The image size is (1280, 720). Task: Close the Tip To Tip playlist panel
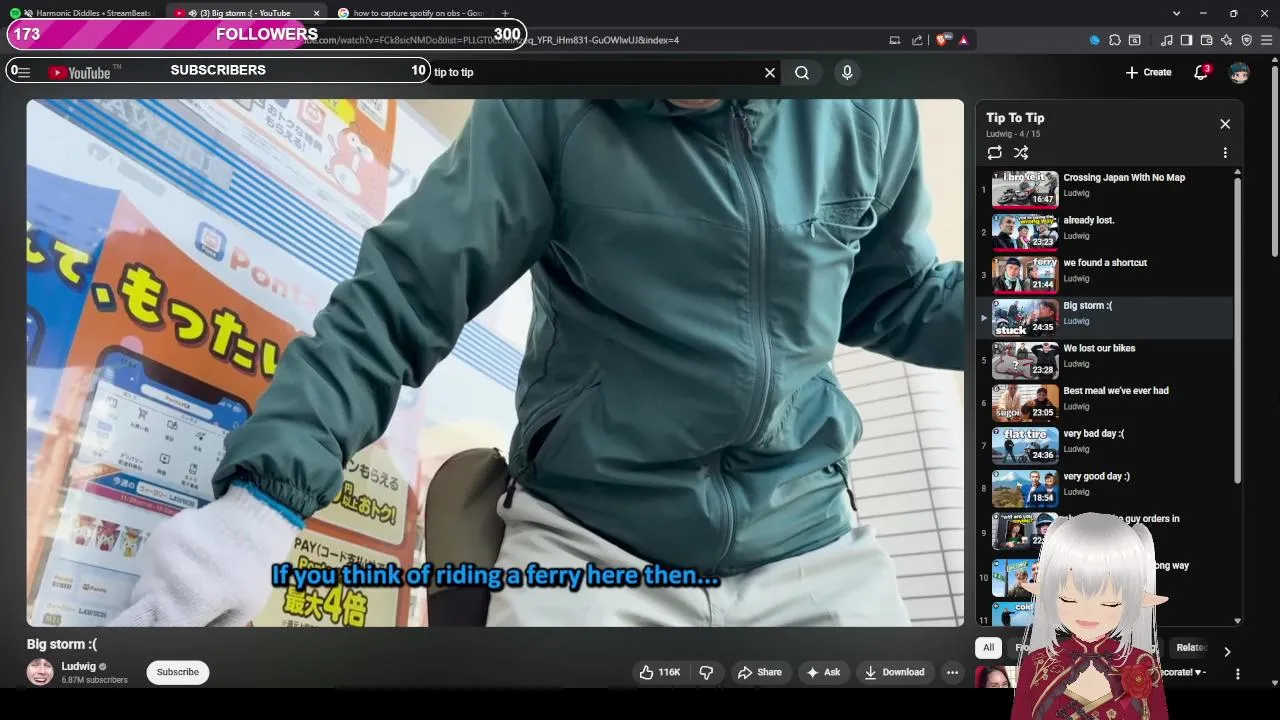point(1225,124)
